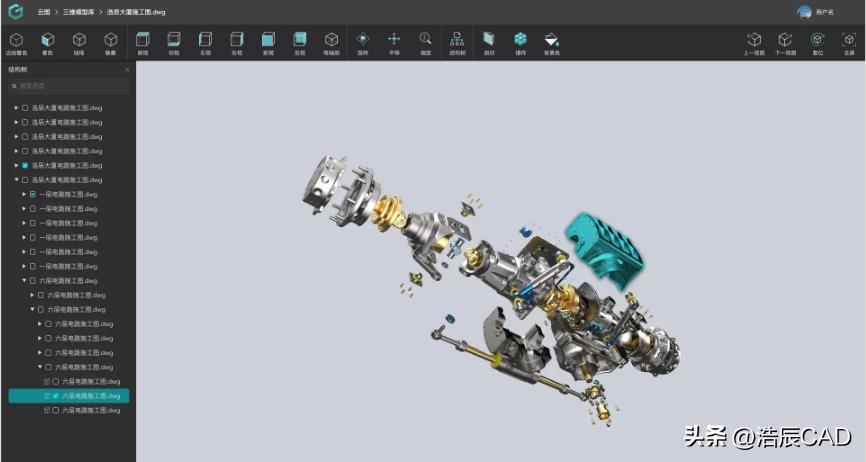
Task: Uncheck the highlighted 六层电路施工图.dwg row checkbox
Action: click(56, 396)
